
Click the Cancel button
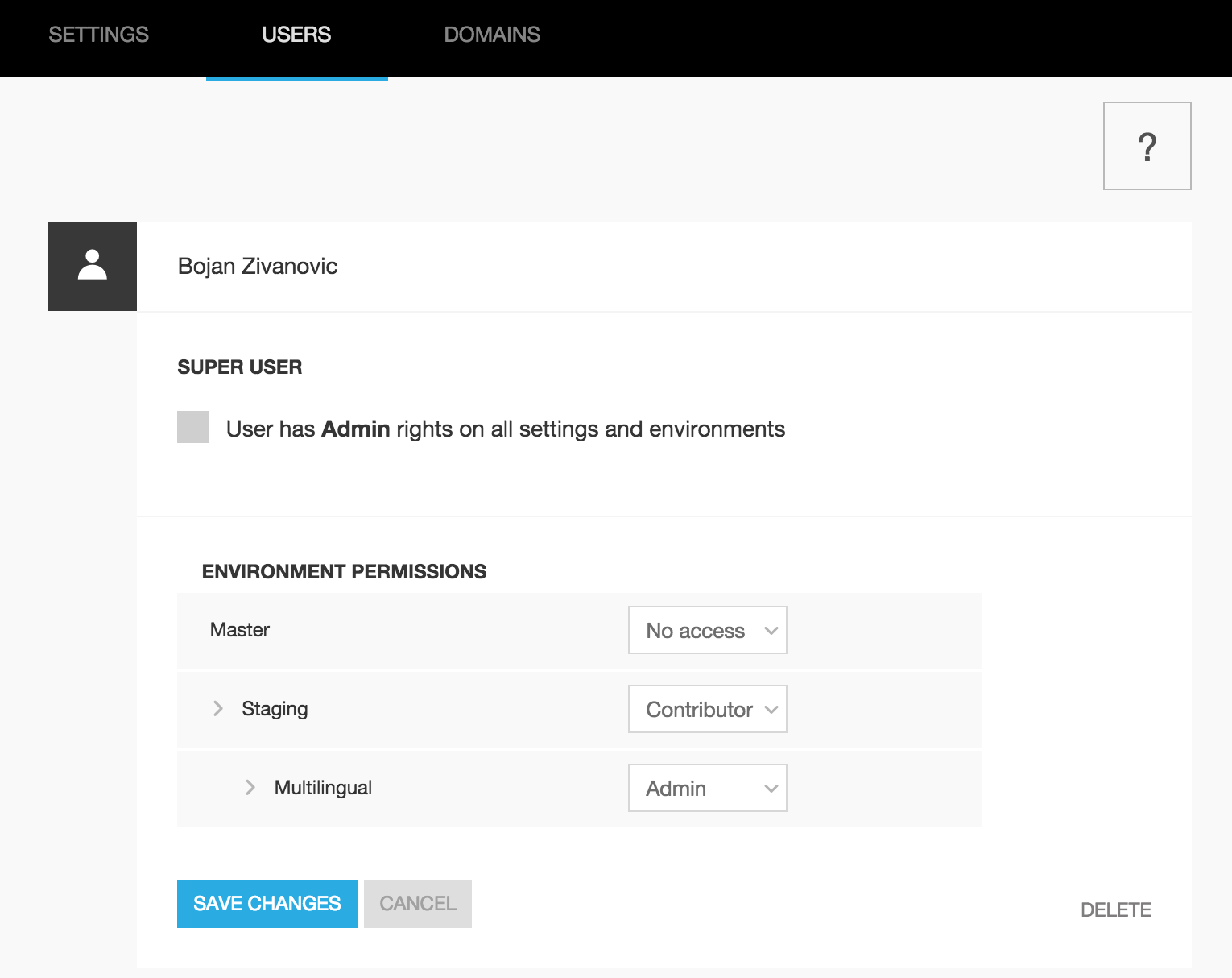[x=417, y=903]
